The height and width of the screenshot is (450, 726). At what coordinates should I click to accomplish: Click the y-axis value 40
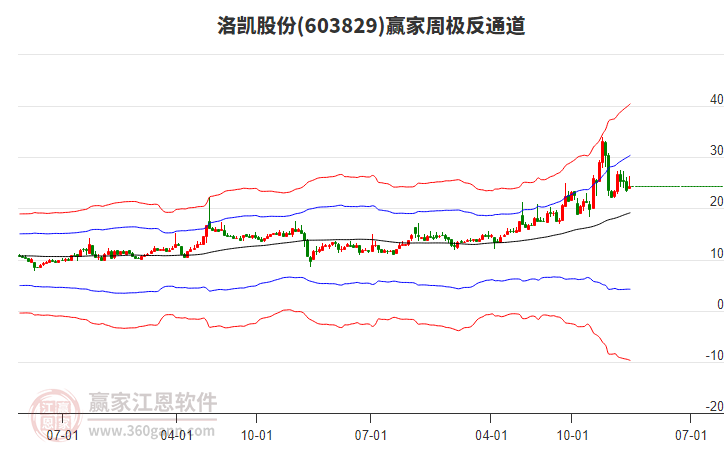pyautogui.click(x=716, y=100)
